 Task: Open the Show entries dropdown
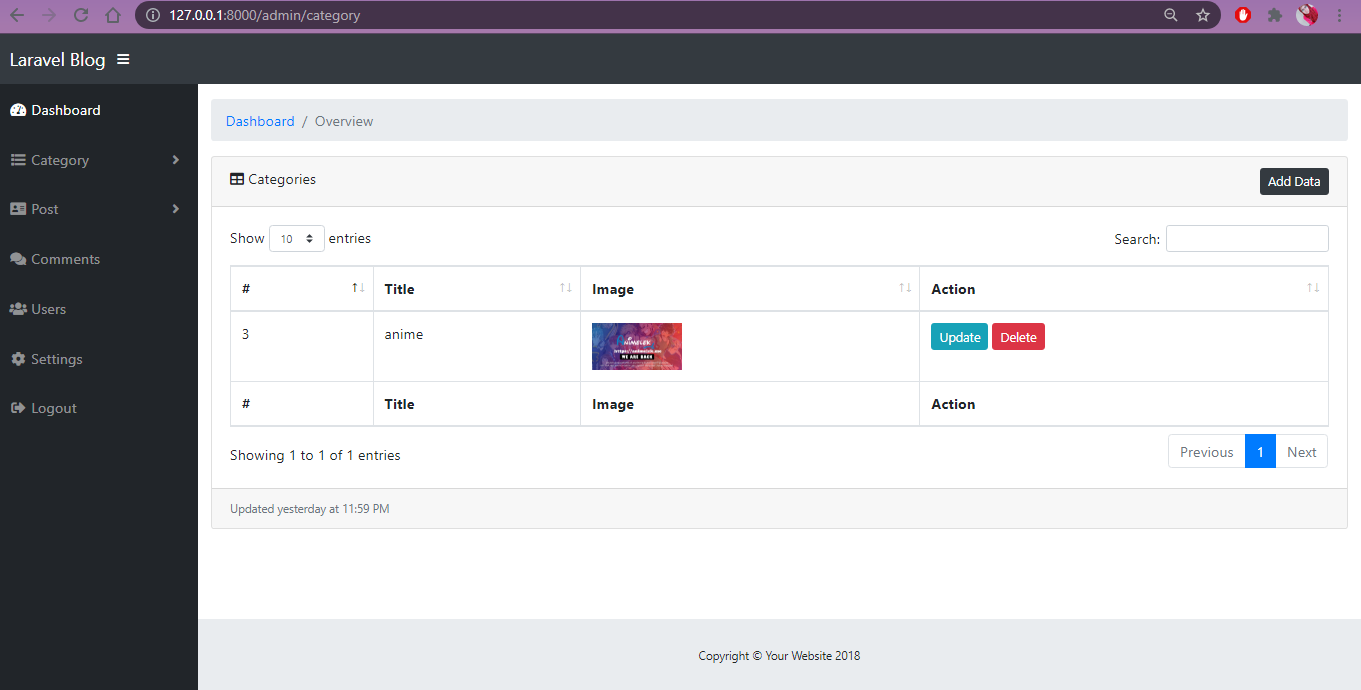click(x=296, y=238)
